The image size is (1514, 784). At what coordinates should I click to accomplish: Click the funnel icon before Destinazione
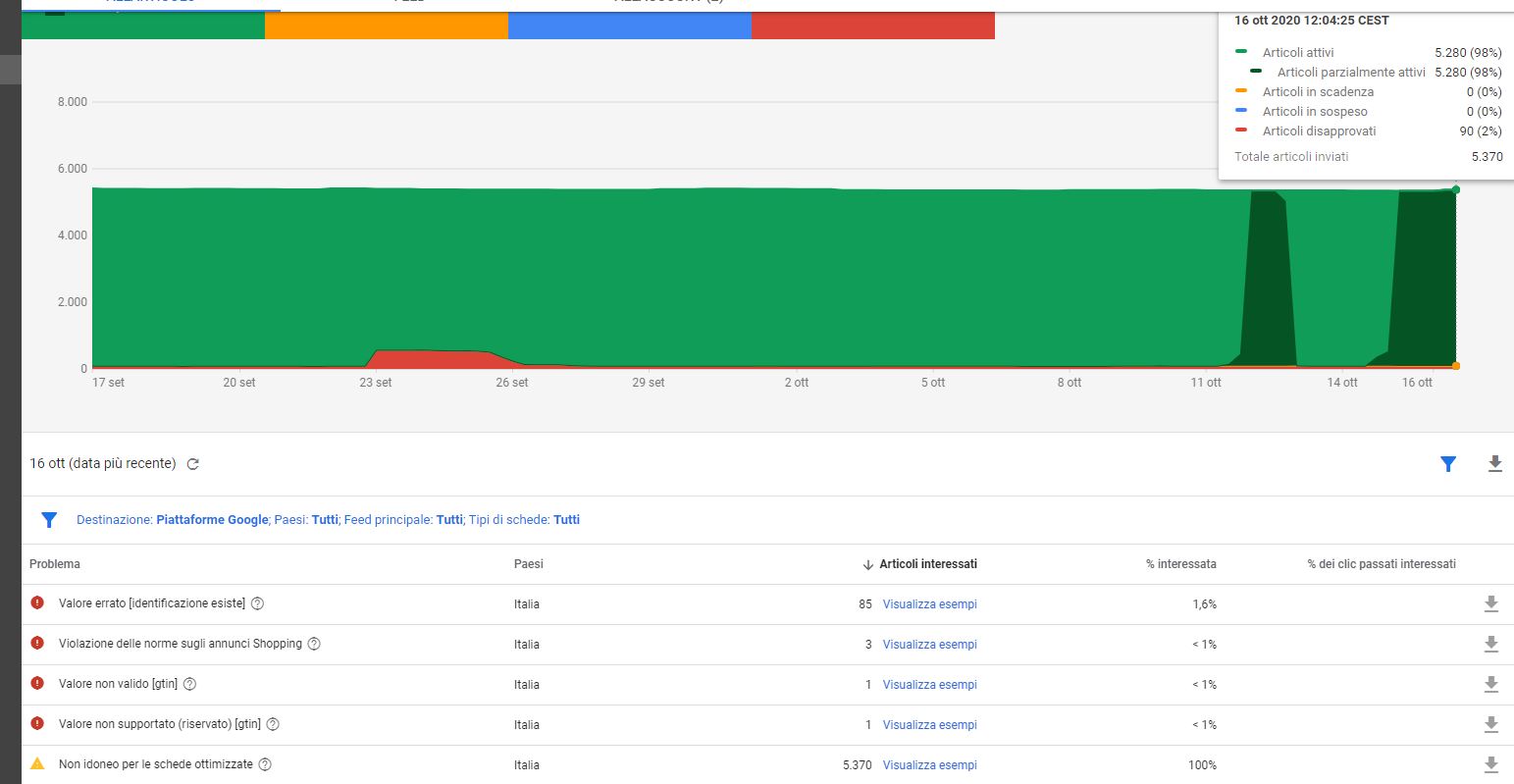[49, 520]
